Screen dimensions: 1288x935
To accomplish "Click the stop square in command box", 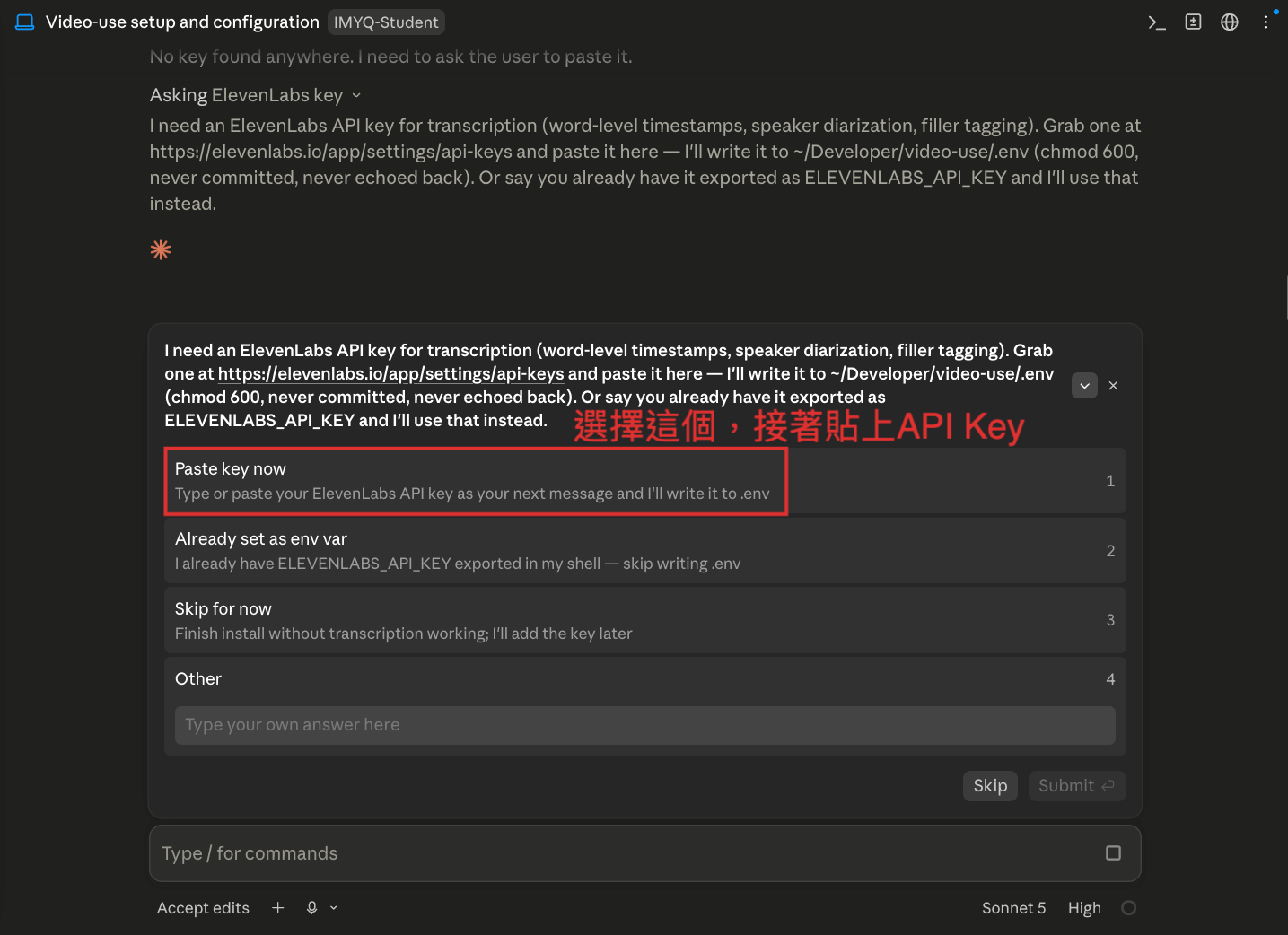I will coord(1113,853).
